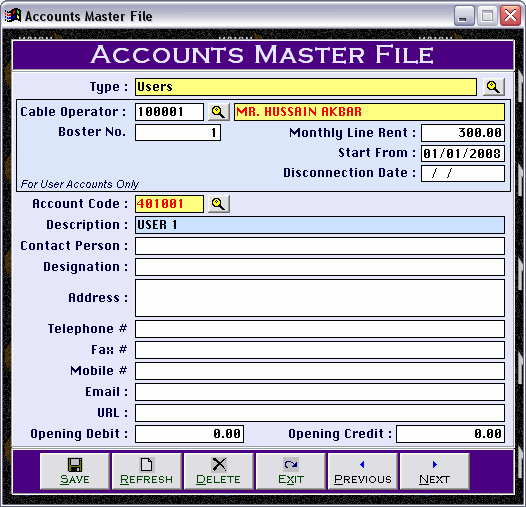Image resolution: width=526 pixels, height=507 pixels.
Task: Select the Monthly Line Rent field
Action: [x=463, y=133]
